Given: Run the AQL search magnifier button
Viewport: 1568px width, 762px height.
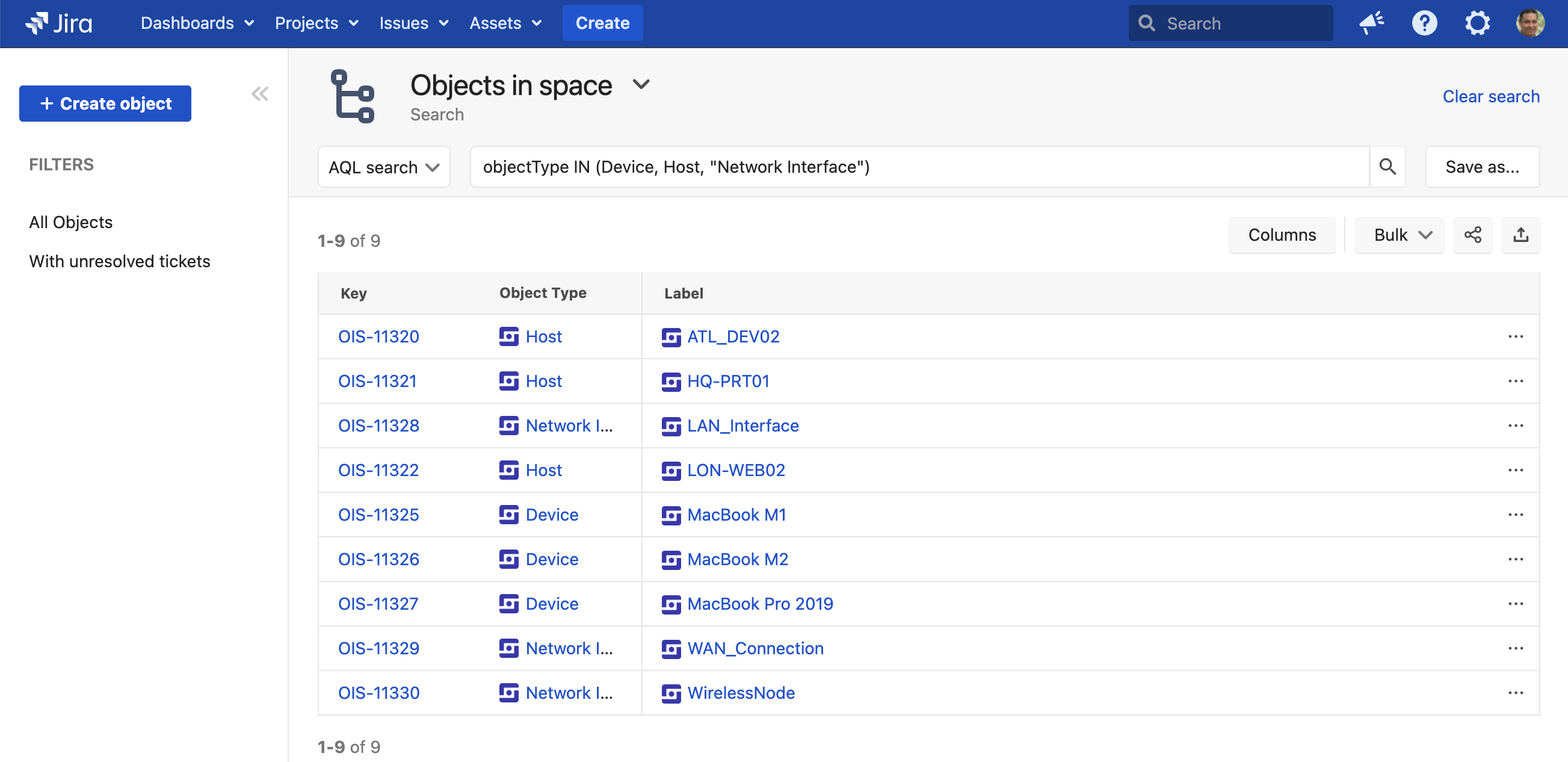Looking at the screenshot, I should [1387, 167].
